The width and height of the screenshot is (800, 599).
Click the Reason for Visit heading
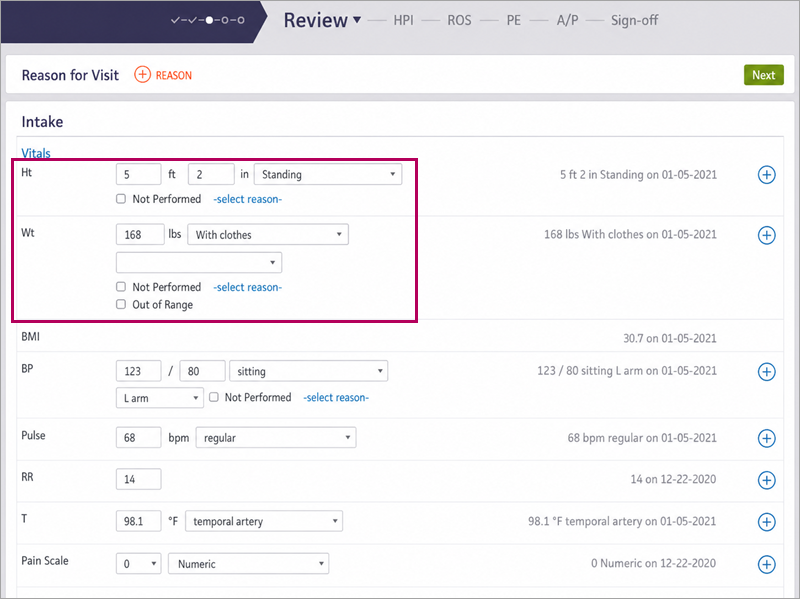pos(70,75)
